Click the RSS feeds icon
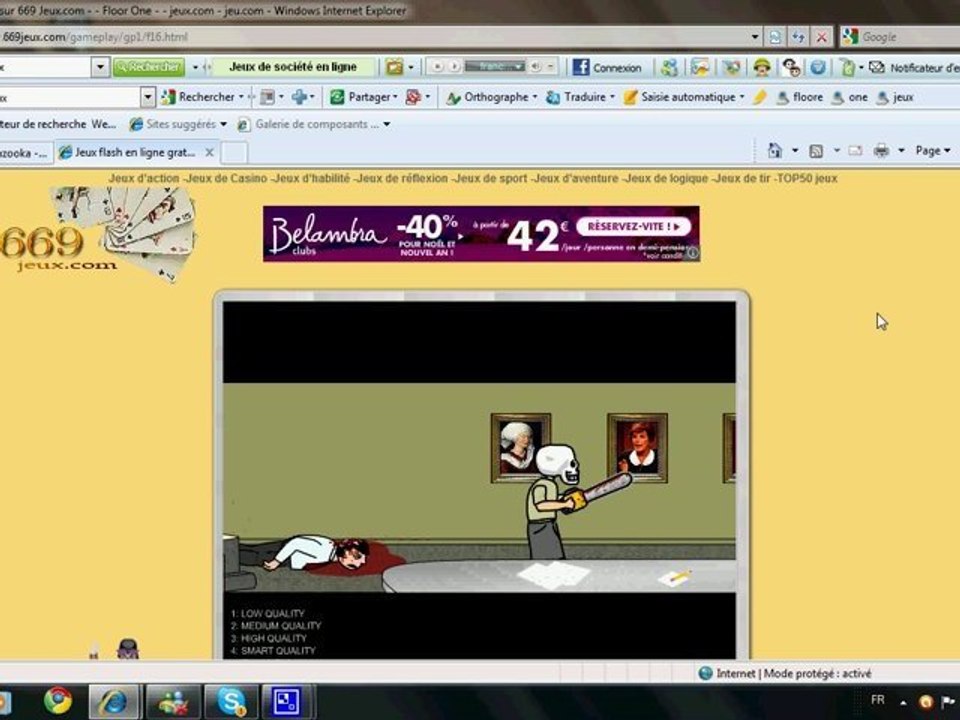Viewport: 960px width, 720px height. 816,151
